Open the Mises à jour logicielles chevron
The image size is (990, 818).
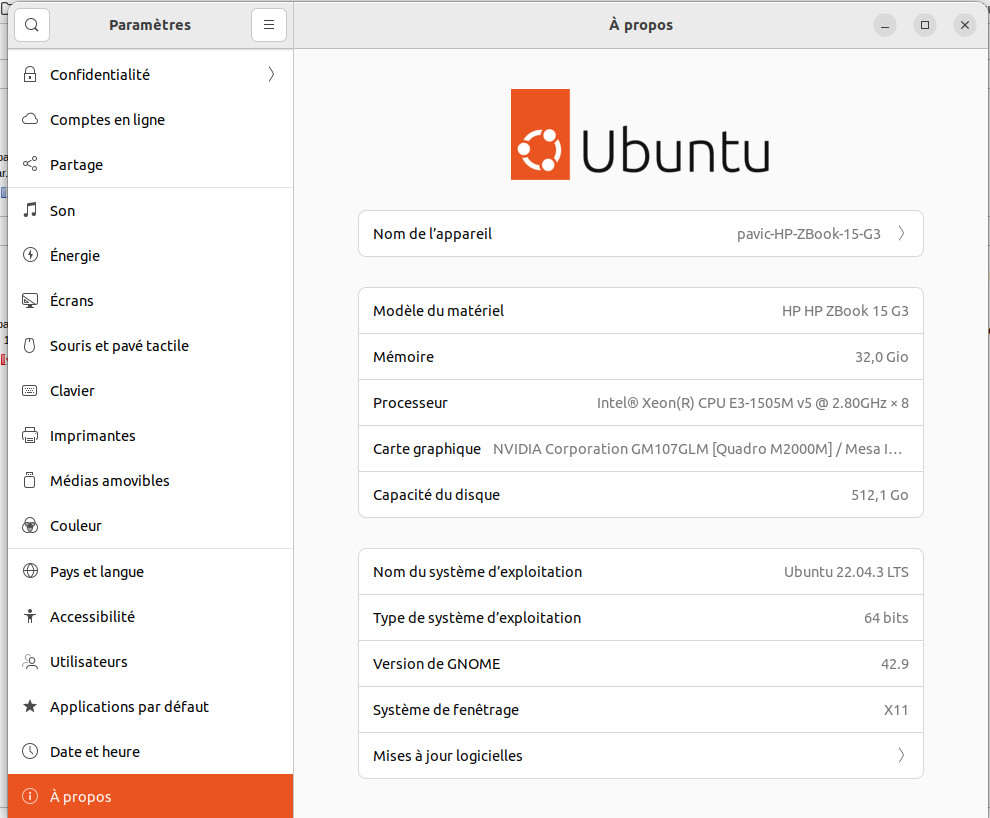click(x=901, y=756)
